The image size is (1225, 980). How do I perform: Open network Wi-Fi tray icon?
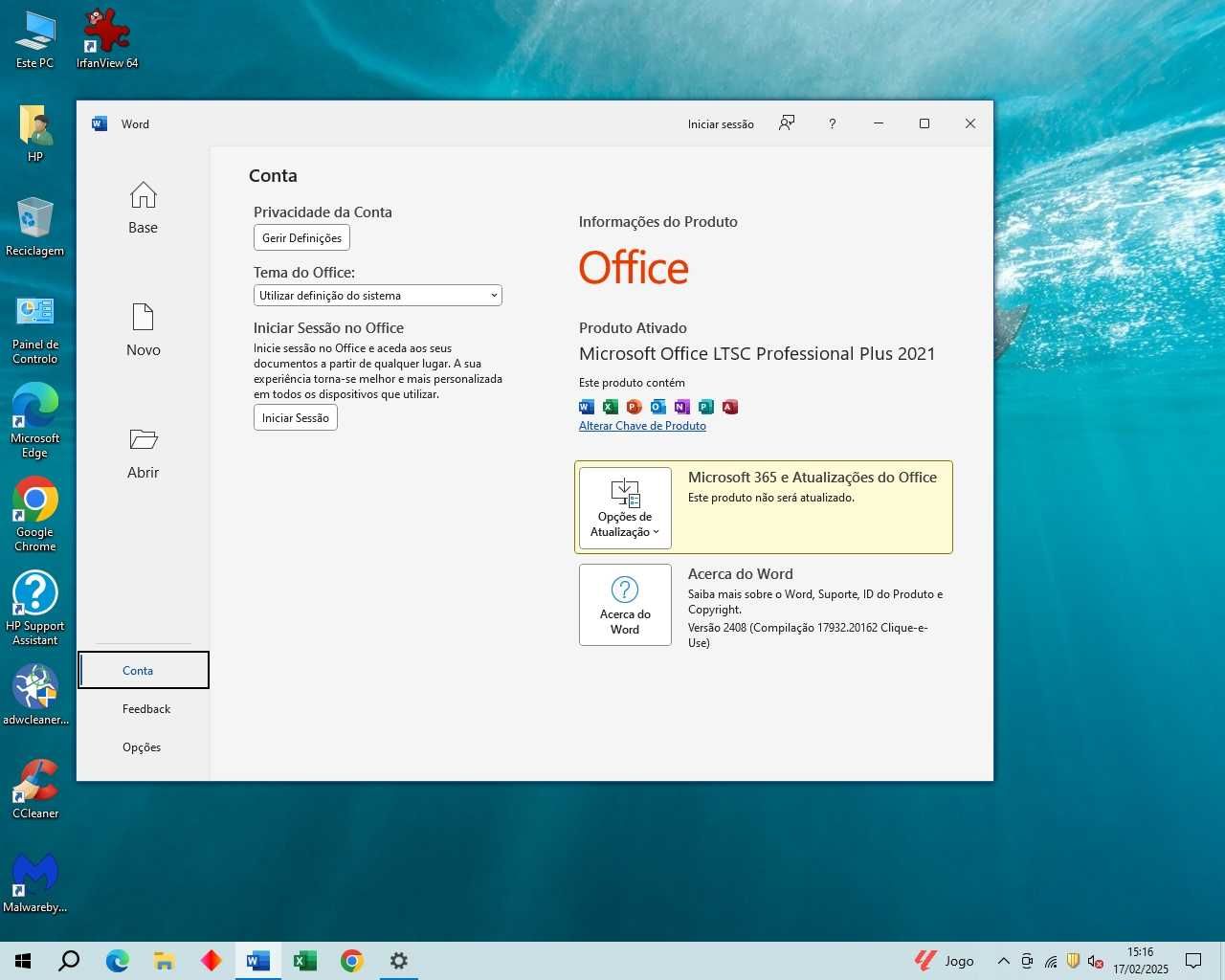point(1050,961)
